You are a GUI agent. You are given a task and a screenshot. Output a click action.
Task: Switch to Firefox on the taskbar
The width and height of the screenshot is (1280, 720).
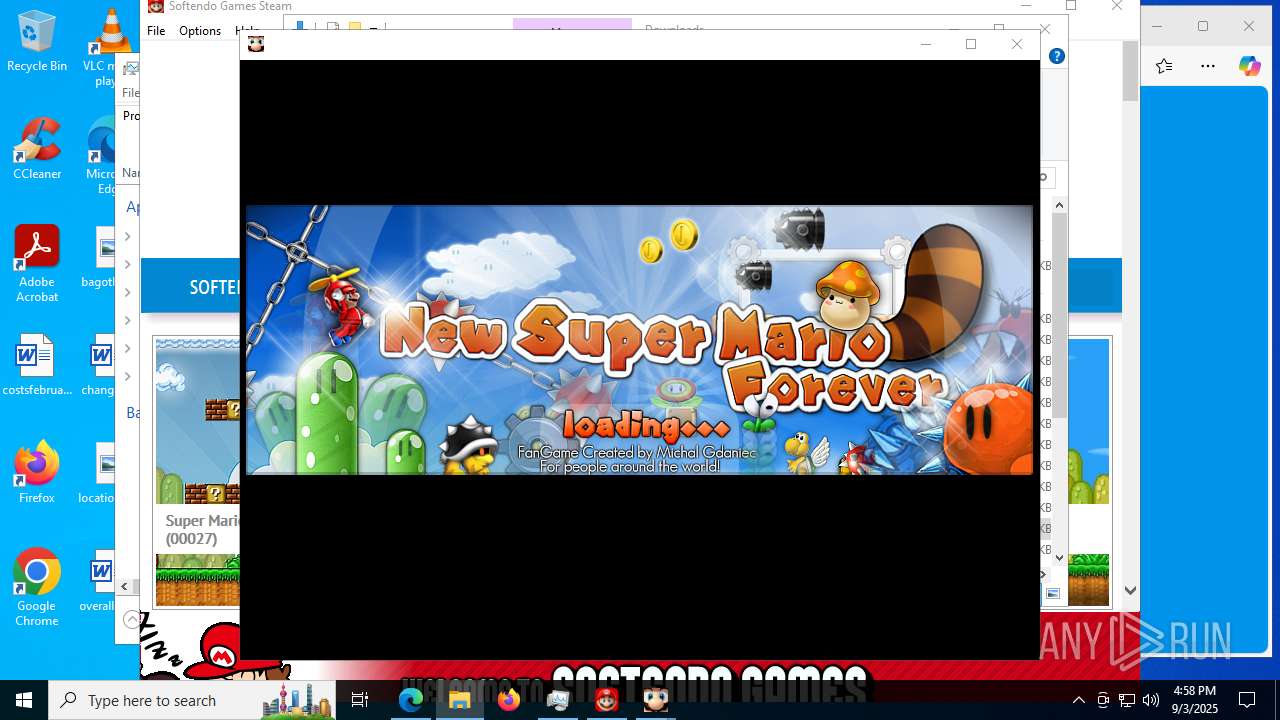(509, 700)
